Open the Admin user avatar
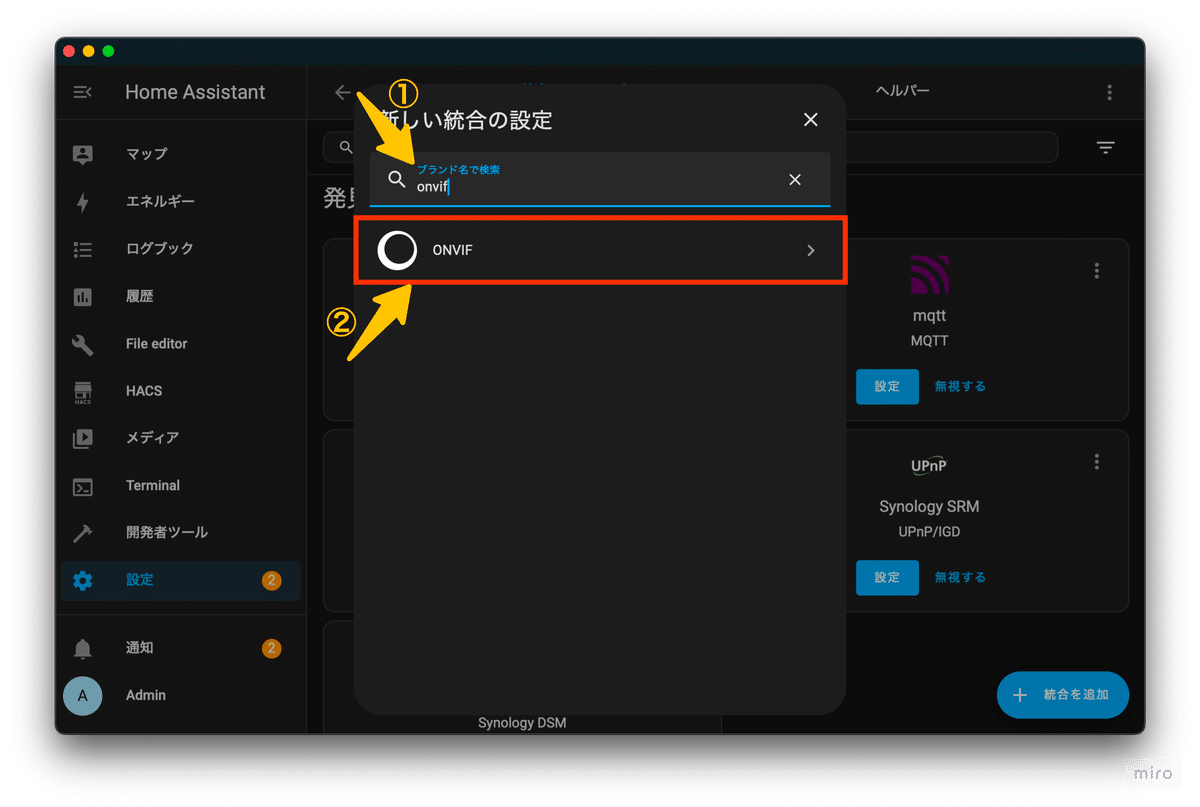 coord(82,695)
